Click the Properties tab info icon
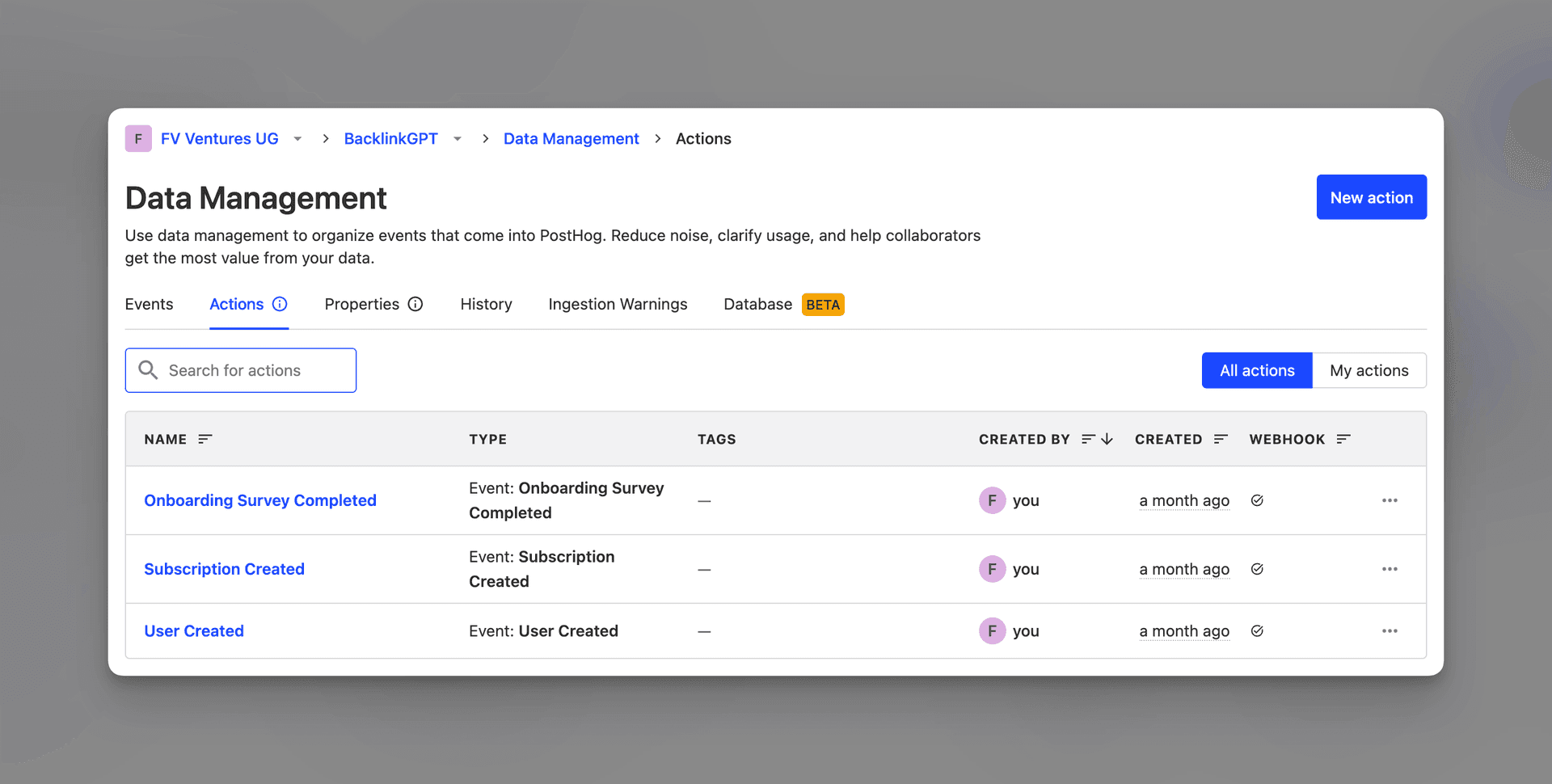This screenshot has height=784, width=1552. 415,304
